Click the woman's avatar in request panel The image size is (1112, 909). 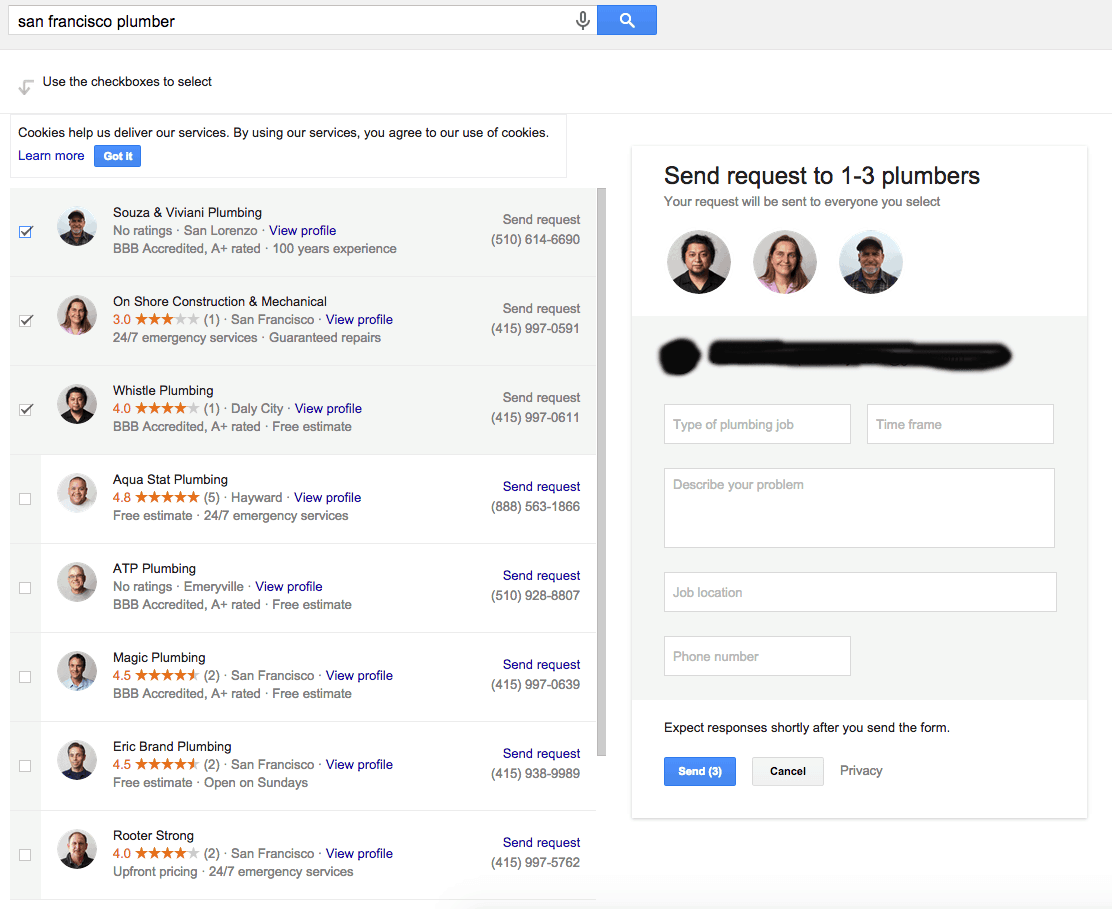tap(785, 262)
